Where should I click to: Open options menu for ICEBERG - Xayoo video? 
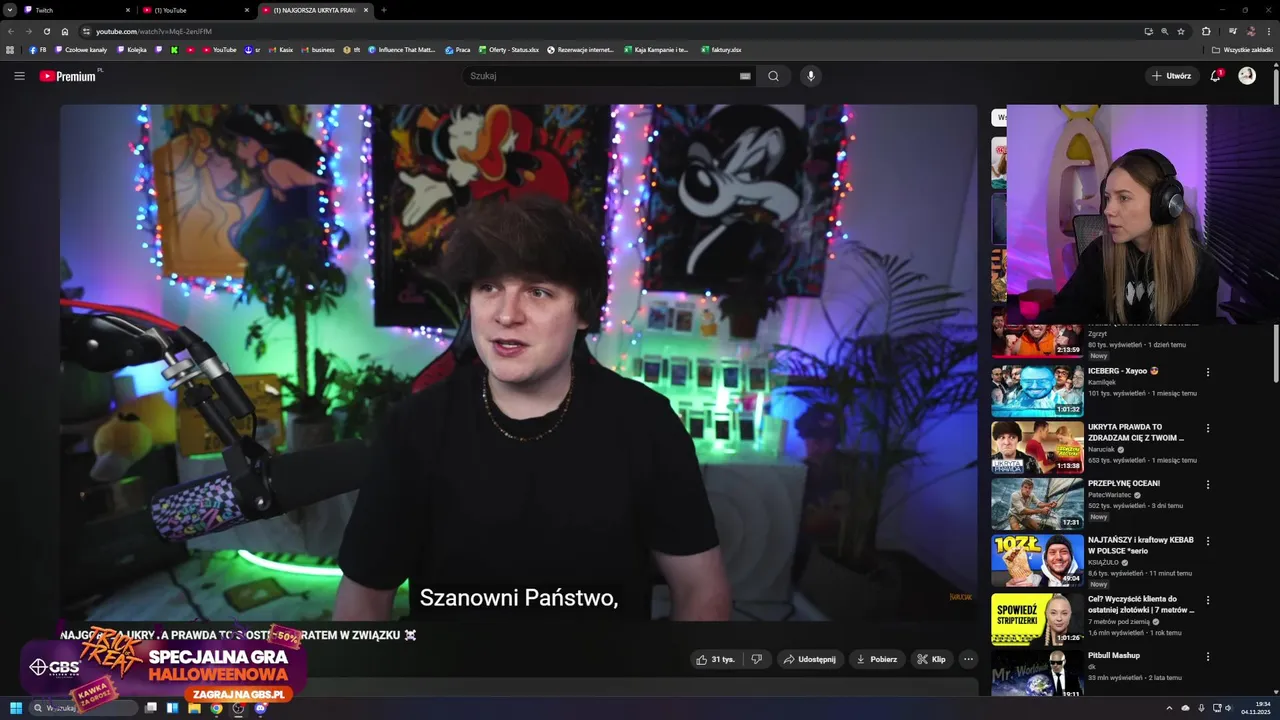[x=1208, y=372]
